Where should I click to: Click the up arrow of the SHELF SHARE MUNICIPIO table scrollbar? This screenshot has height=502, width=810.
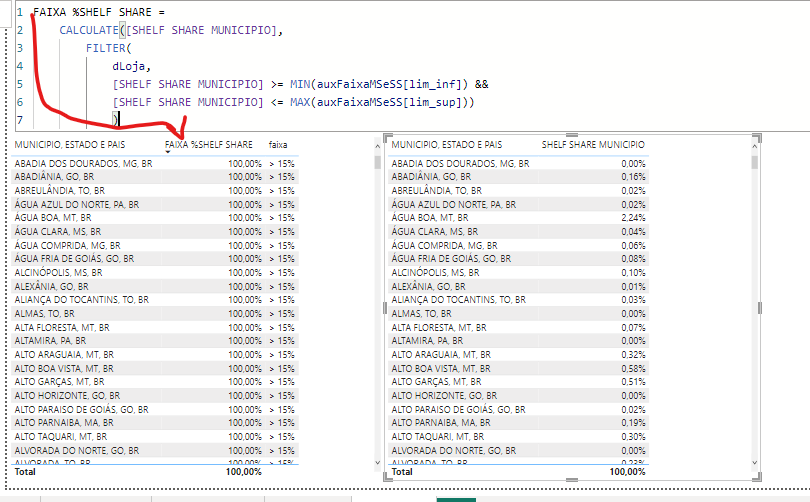754,147
